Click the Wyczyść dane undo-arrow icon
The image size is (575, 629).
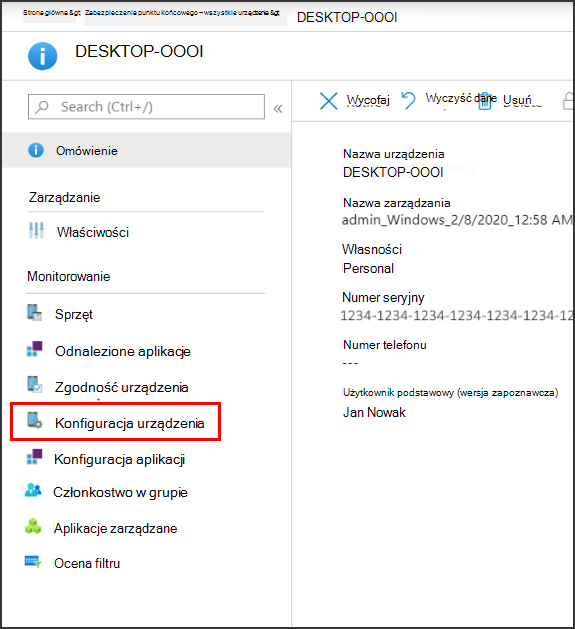[408, 100]
